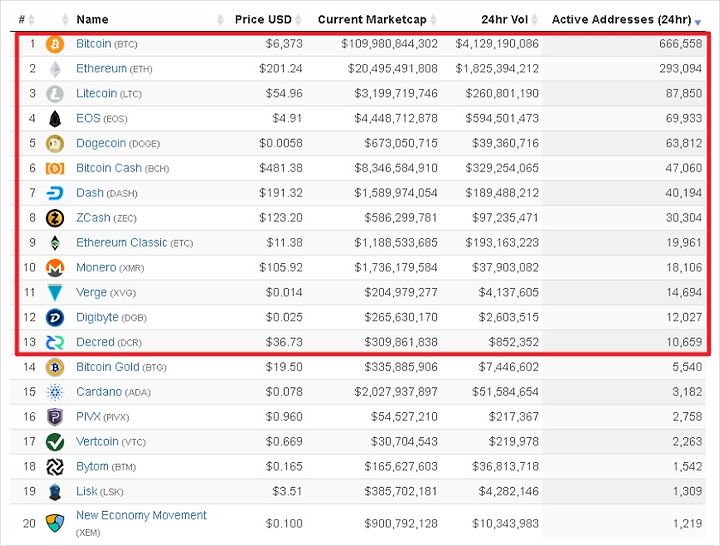Click the Lisk blue logo icon
720x546 pixels.
point(55,492)
